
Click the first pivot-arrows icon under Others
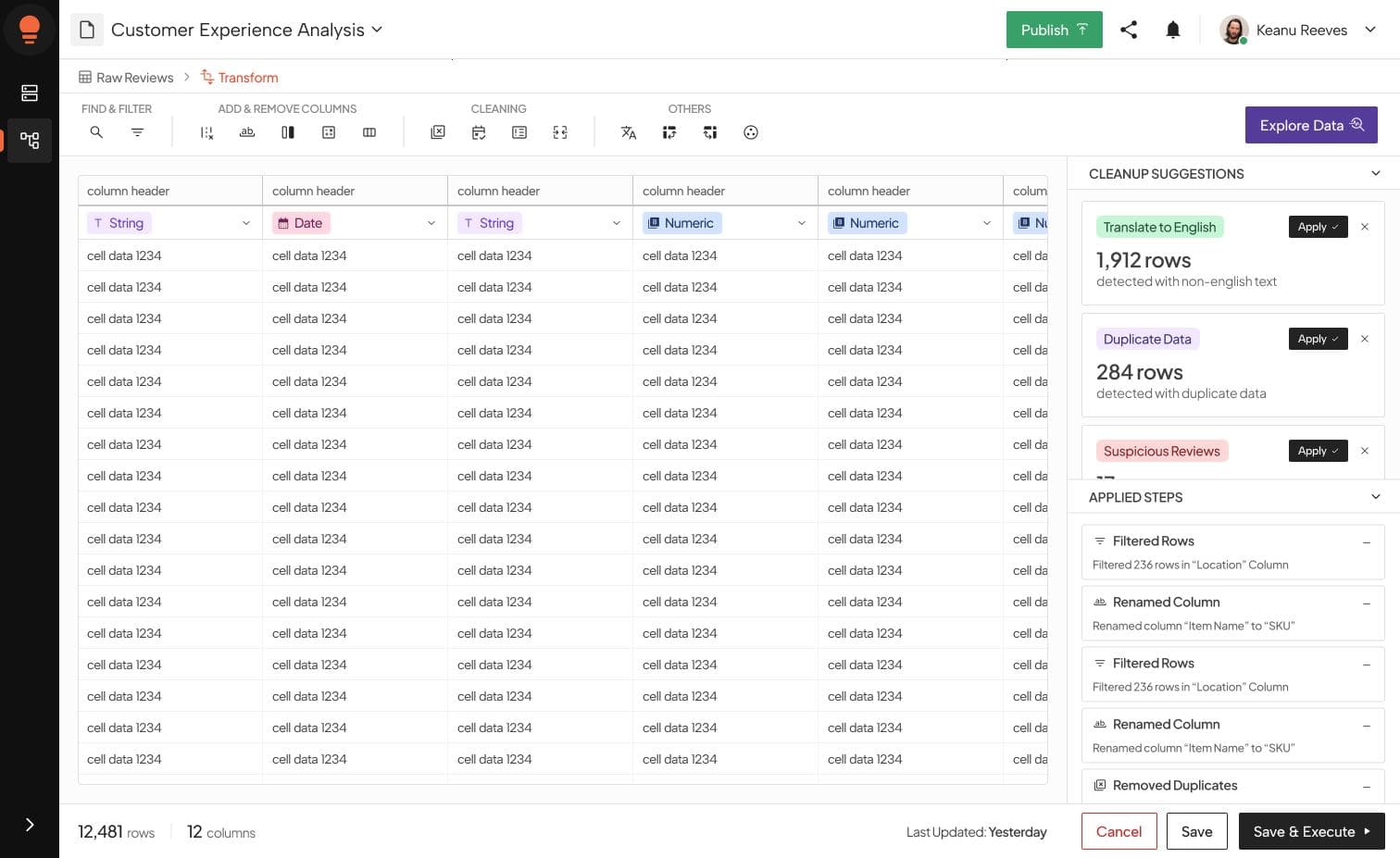coord(669,132)
